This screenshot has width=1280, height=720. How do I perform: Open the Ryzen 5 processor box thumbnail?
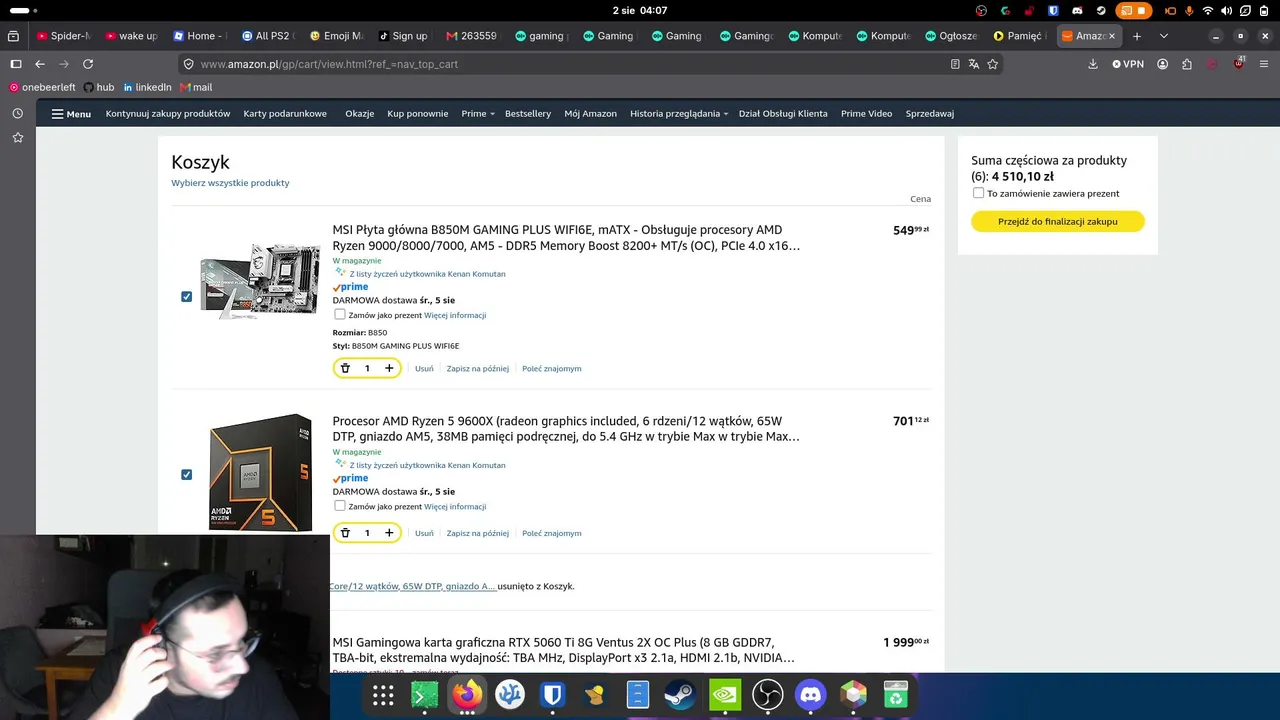point(260,472)
